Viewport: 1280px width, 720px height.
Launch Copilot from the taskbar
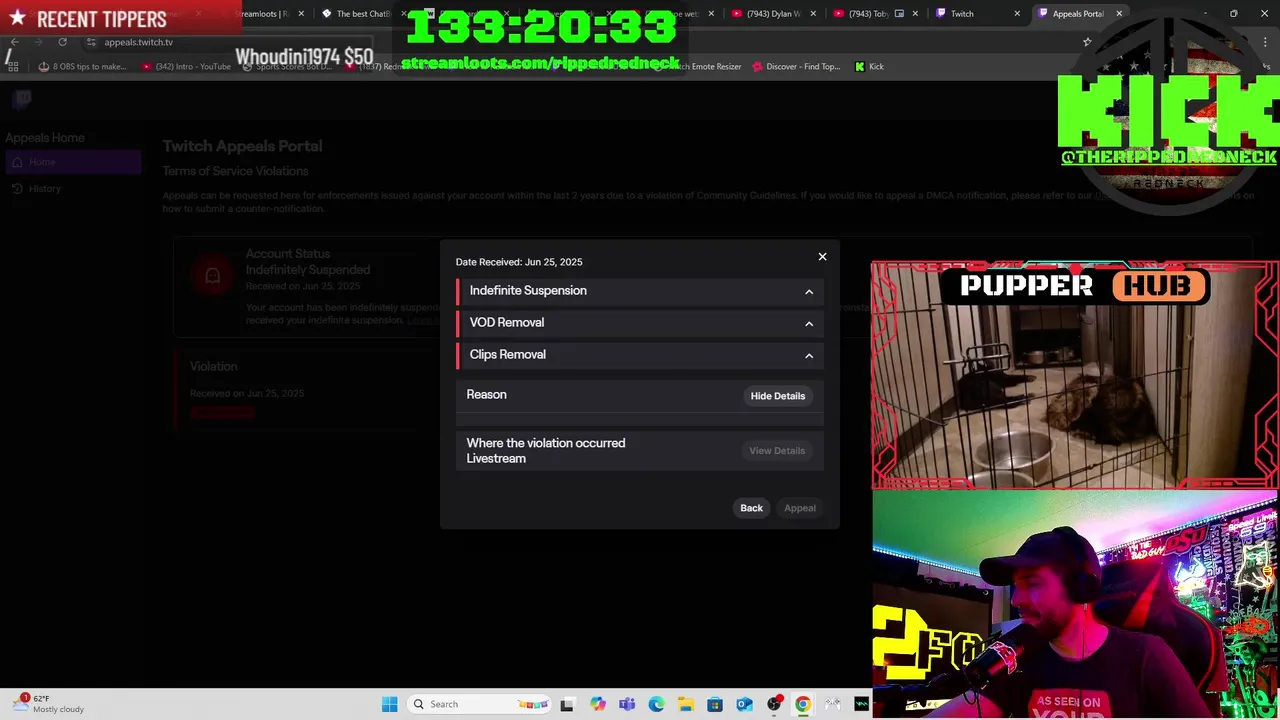click(x=597, y=704)
